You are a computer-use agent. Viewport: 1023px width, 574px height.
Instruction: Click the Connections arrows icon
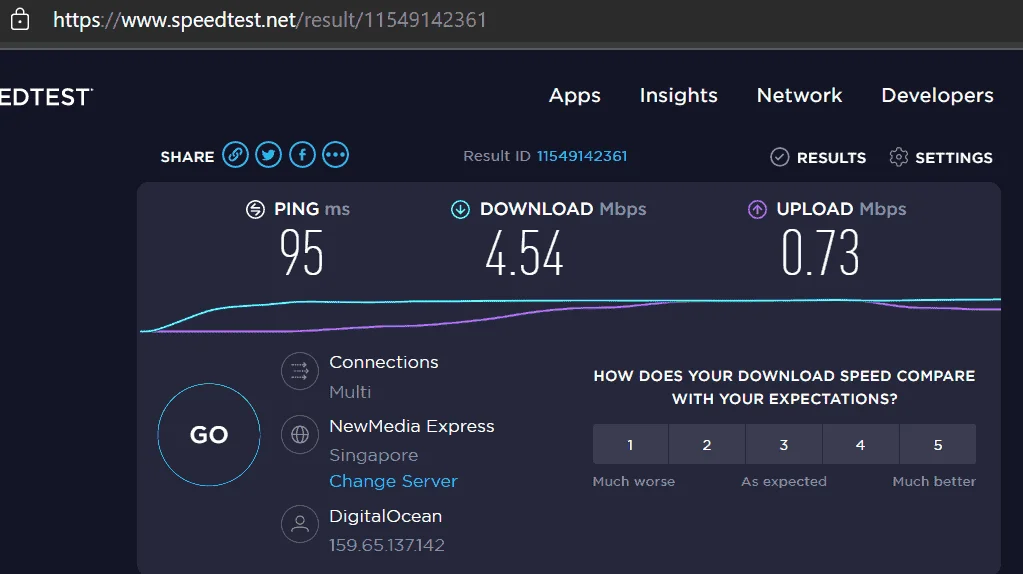(299, 371)
